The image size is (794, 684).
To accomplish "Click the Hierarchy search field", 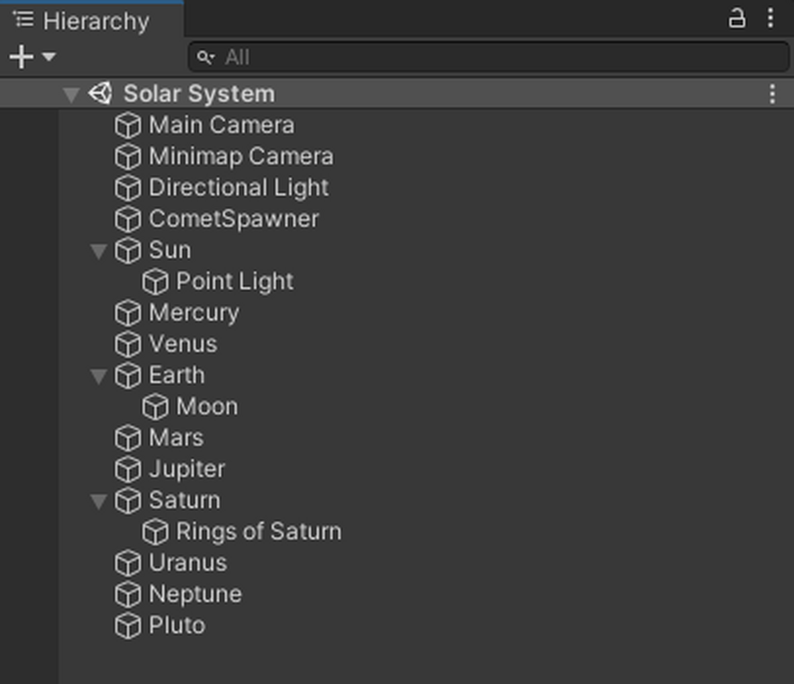I will [x=488, y=57].
